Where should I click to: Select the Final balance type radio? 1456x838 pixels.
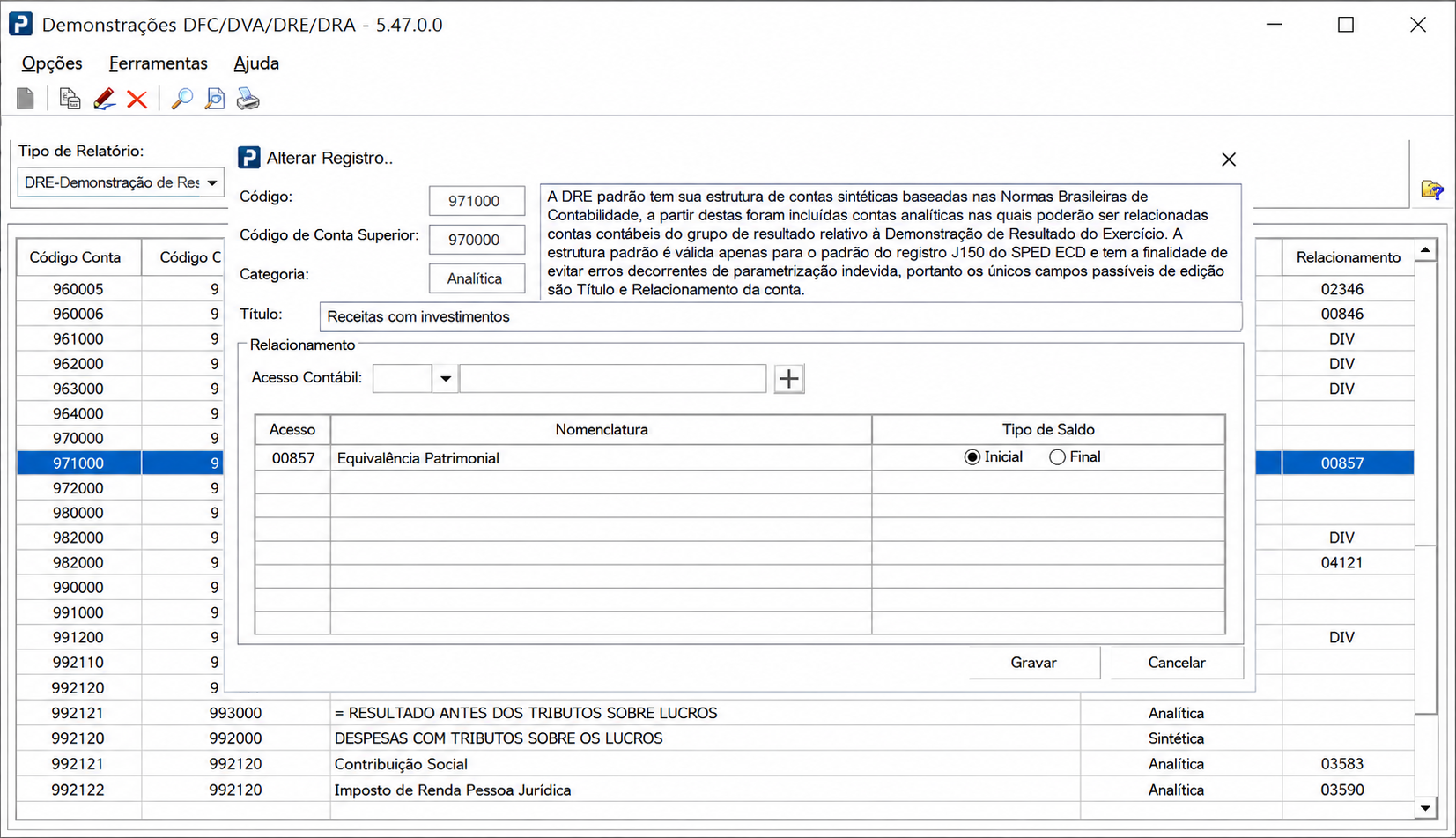point(1057,457)
